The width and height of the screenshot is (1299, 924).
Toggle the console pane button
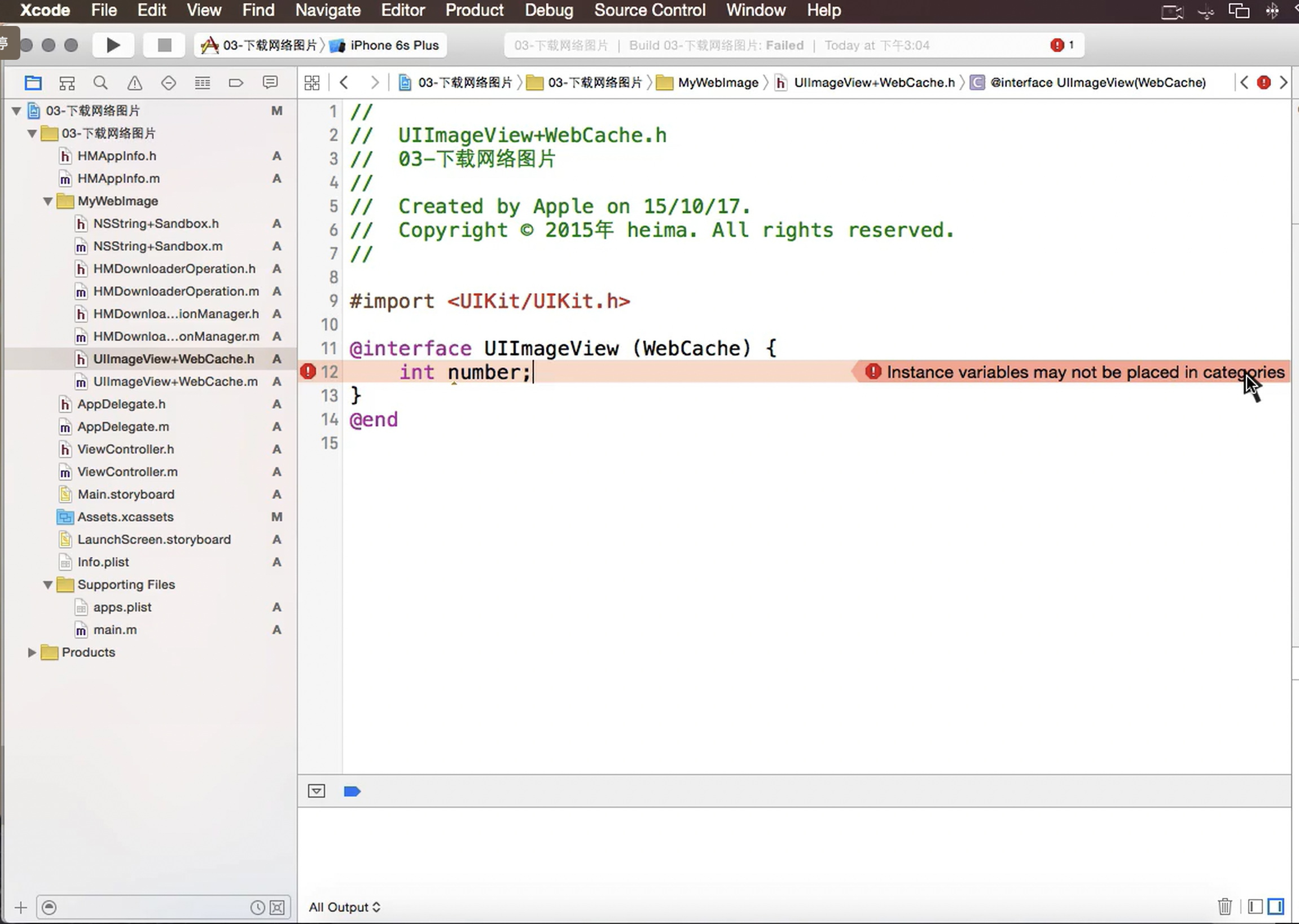point(1276,906)
